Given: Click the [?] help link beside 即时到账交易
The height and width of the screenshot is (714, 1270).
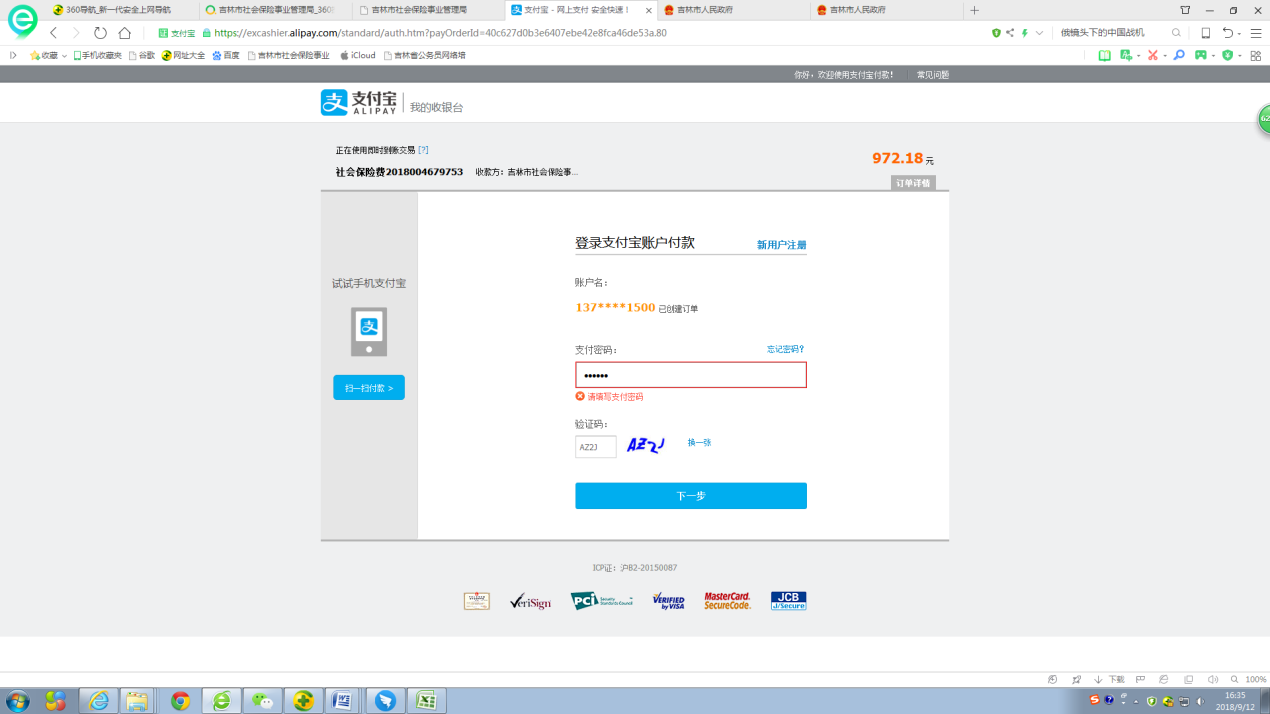Looking at the screenshot, I should (423, 150).
